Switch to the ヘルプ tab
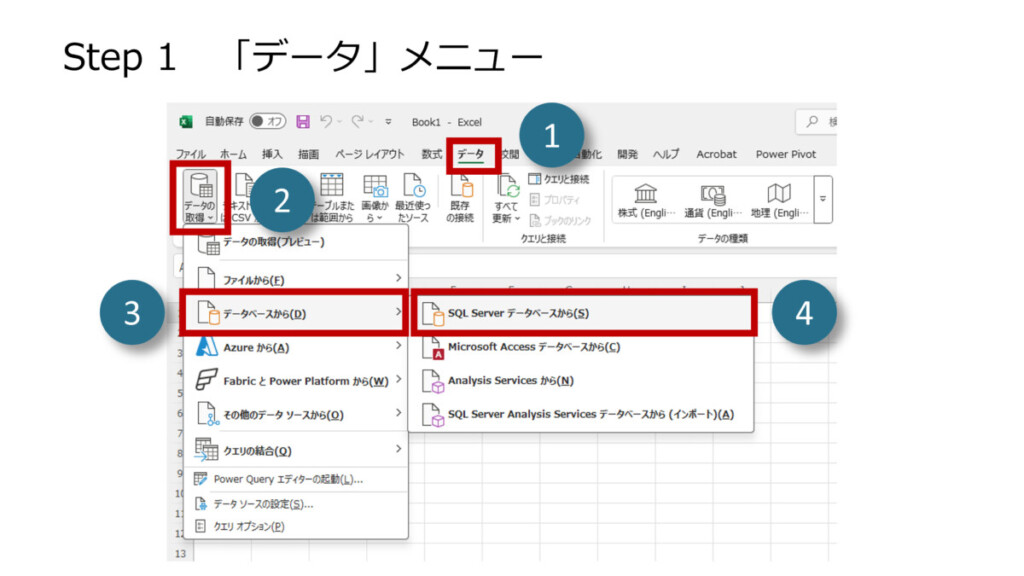 click(666, 154)
